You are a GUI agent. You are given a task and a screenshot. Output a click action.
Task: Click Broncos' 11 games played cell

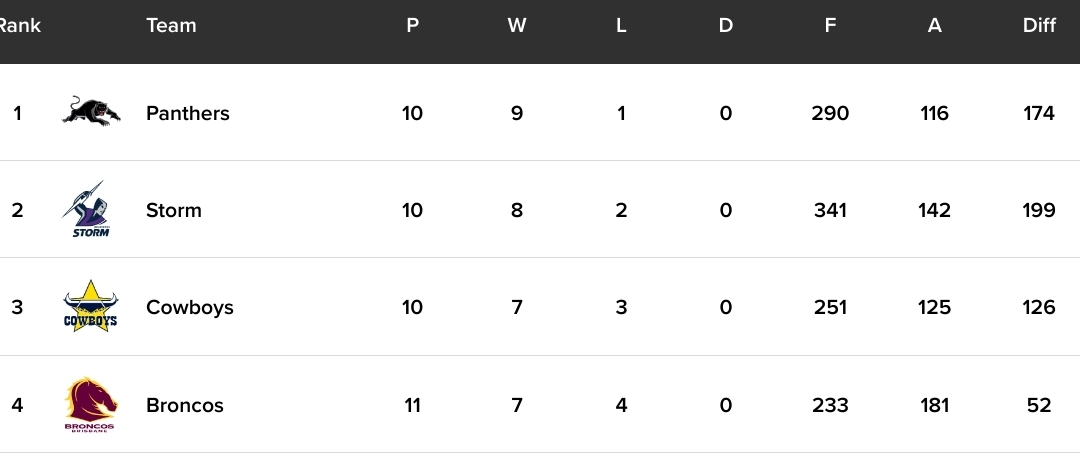coord(413,405)
